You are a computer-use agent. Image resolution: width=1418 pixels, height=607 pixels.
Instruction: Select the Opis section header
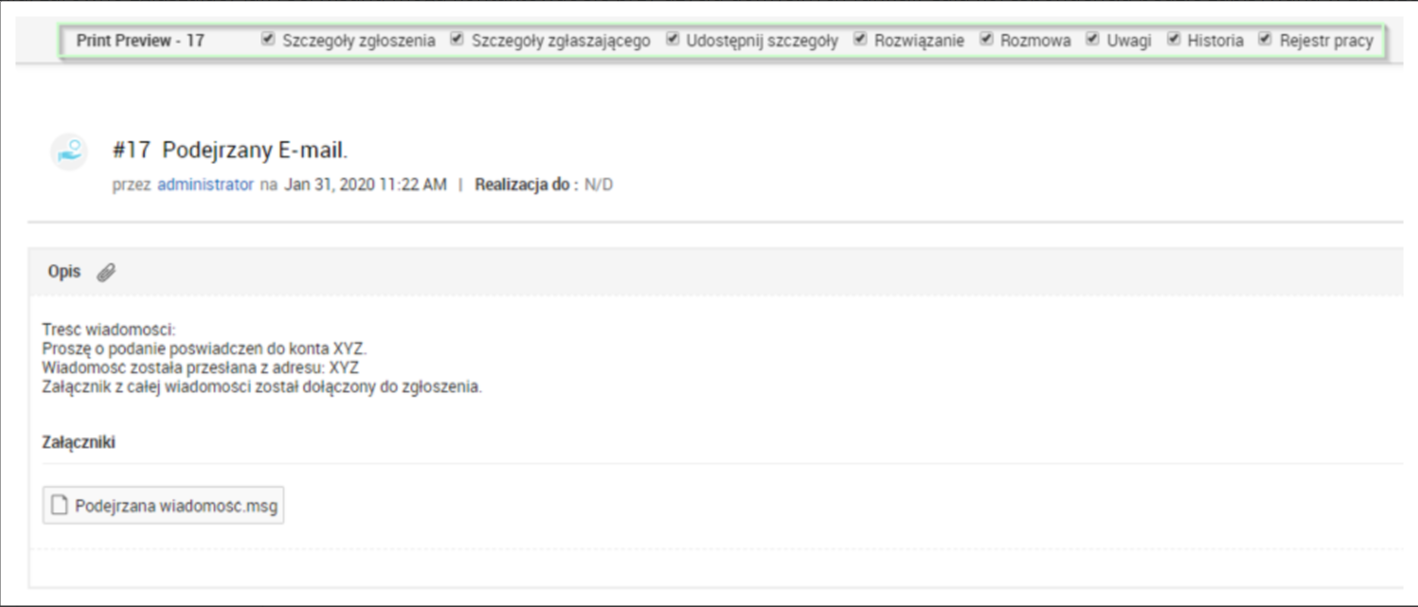[64, 272]
